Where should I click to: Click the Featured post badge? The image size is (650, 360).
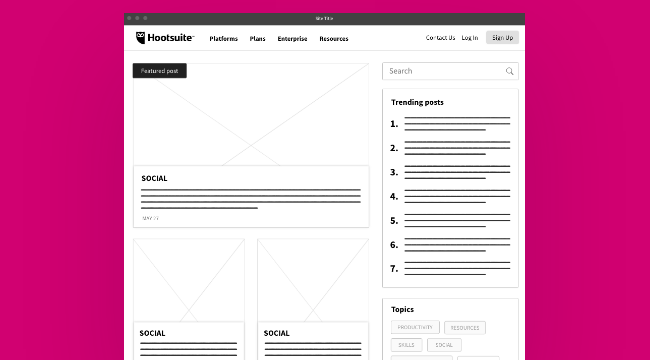click(x=160, y=71)
